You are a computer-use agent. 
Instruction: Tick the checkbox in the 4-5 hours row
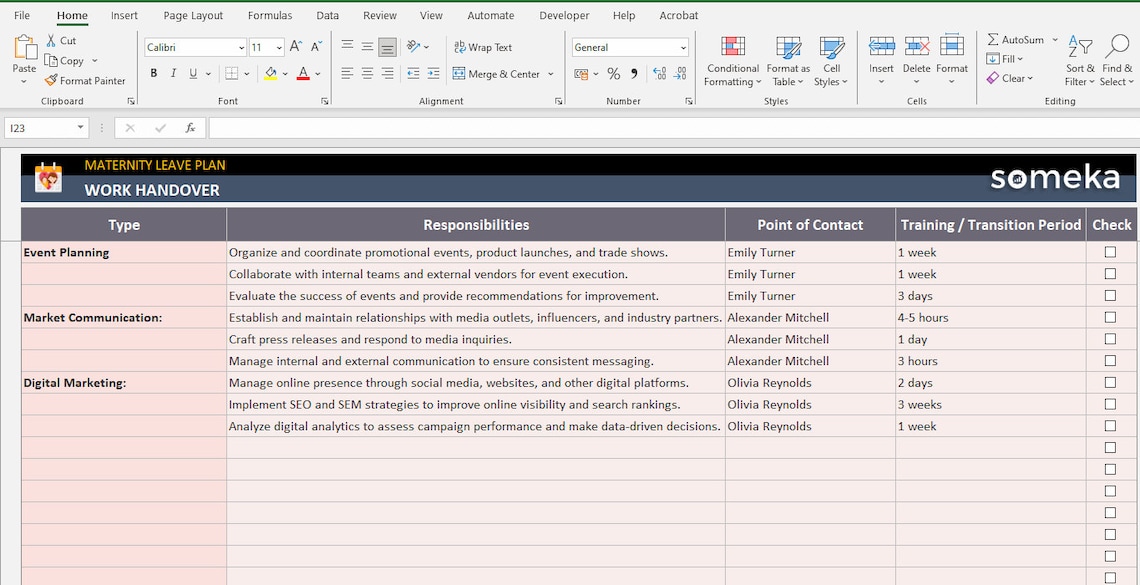(1110, 317)
